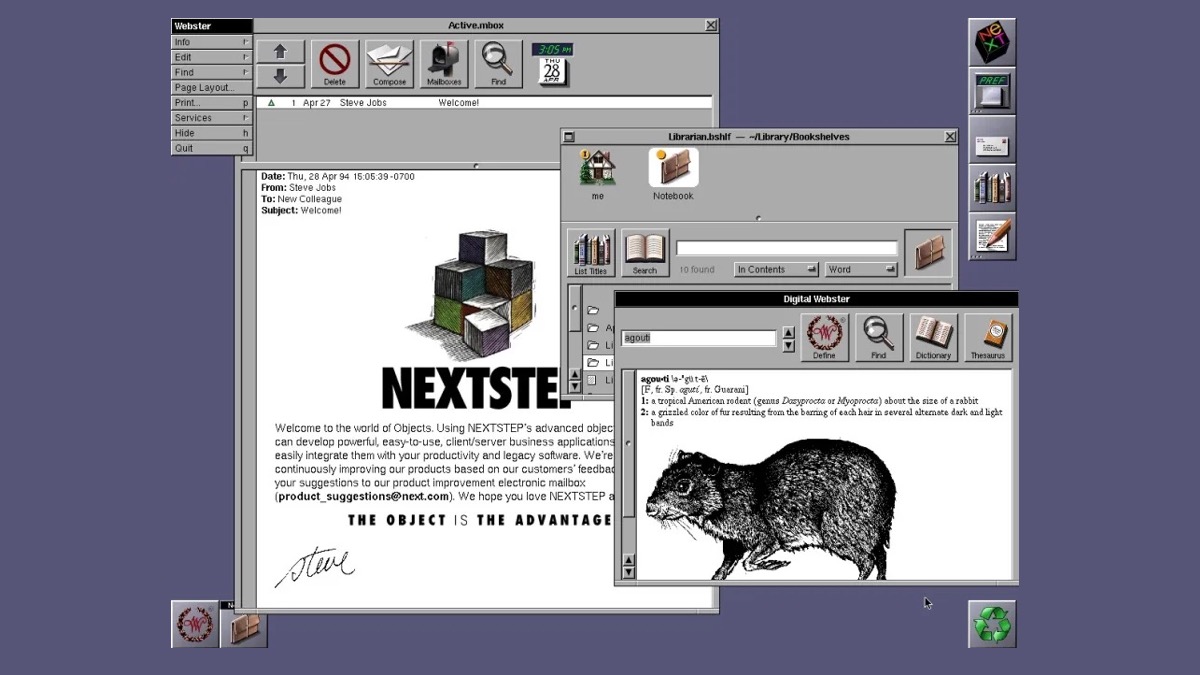Image resolution: width=1200 pixels, height=675 pixels.
Task: Click the Active.mbox window title bar
Action: [478, 26]
